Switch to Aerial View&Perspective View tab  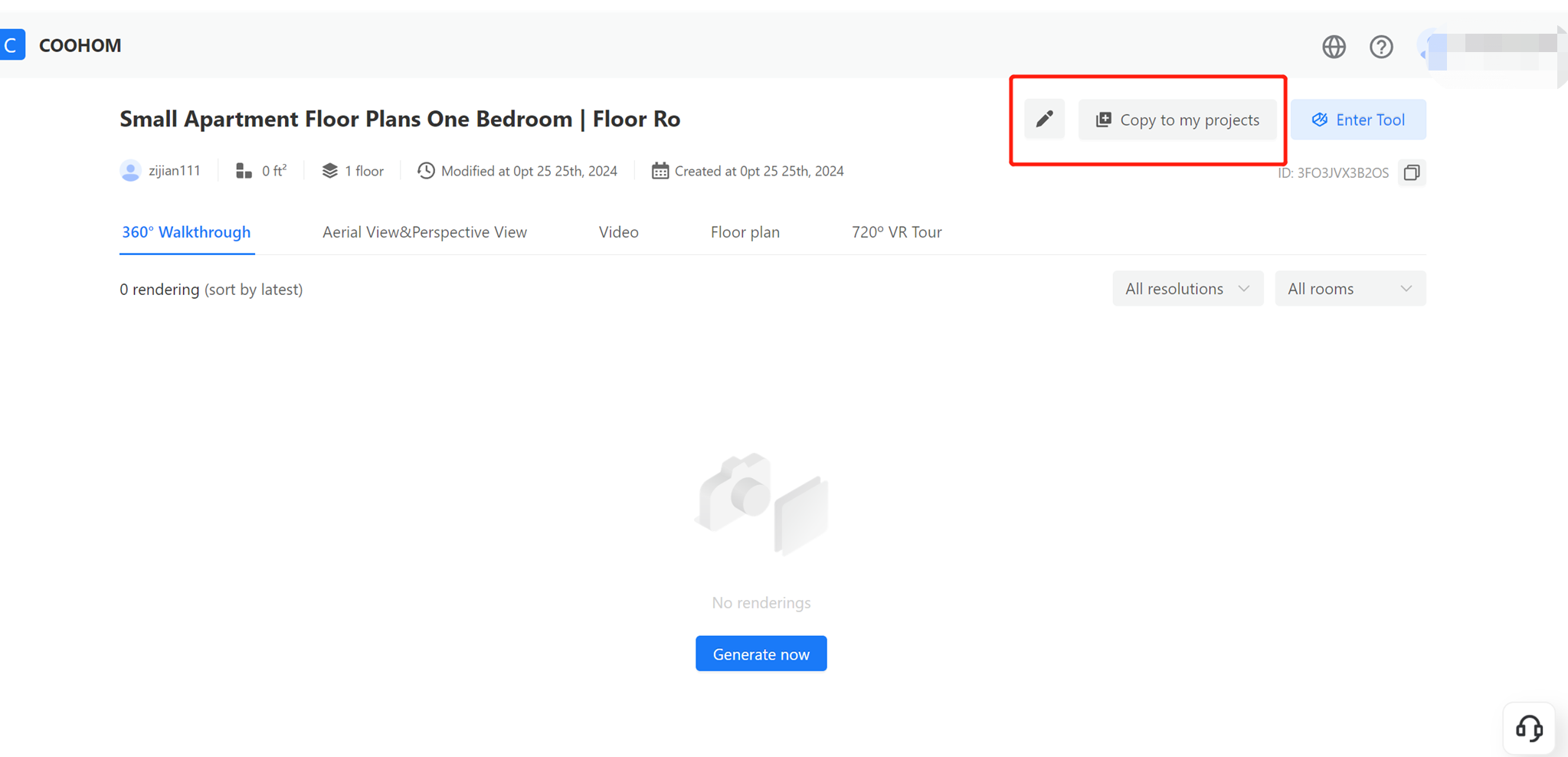point(424,232)
